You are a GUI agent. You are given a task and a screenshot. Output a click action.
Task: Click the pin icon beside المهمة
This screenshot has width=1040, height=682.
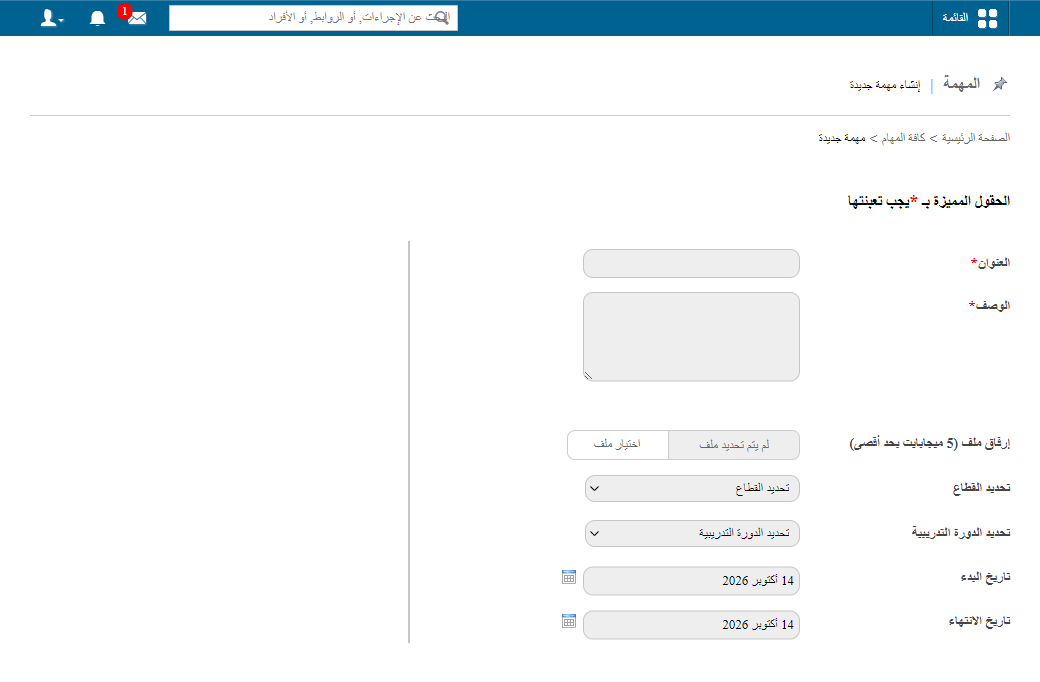point(1000,84)
